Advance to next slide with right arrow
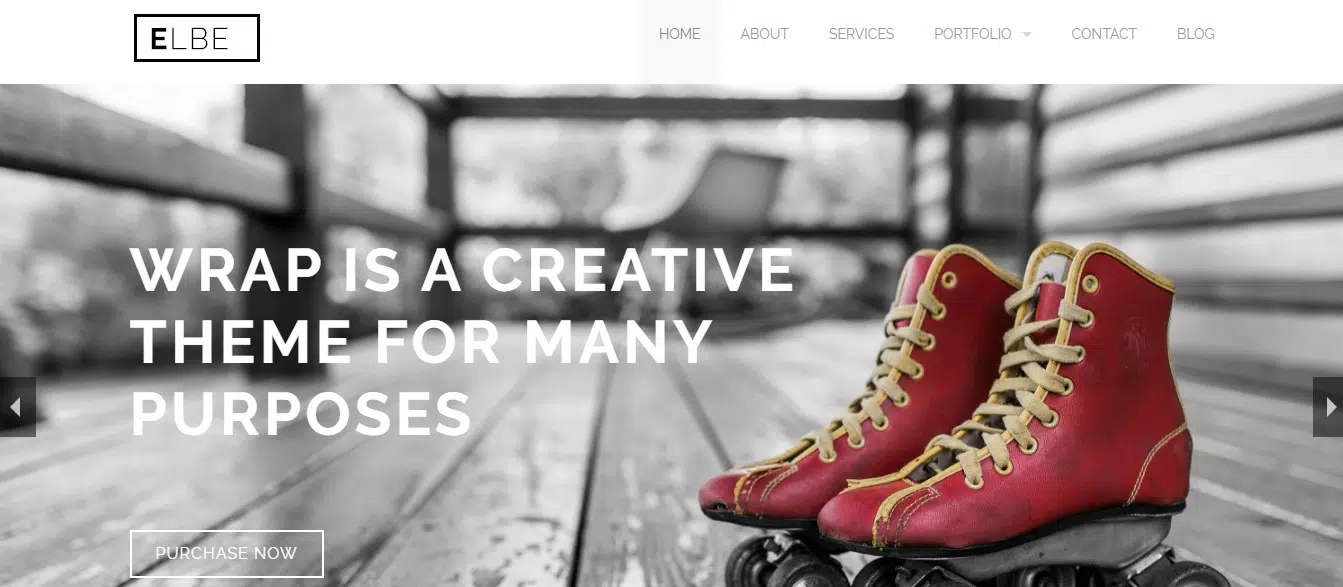Viewport: 1343px width, 587px height. pos(1327,407)
